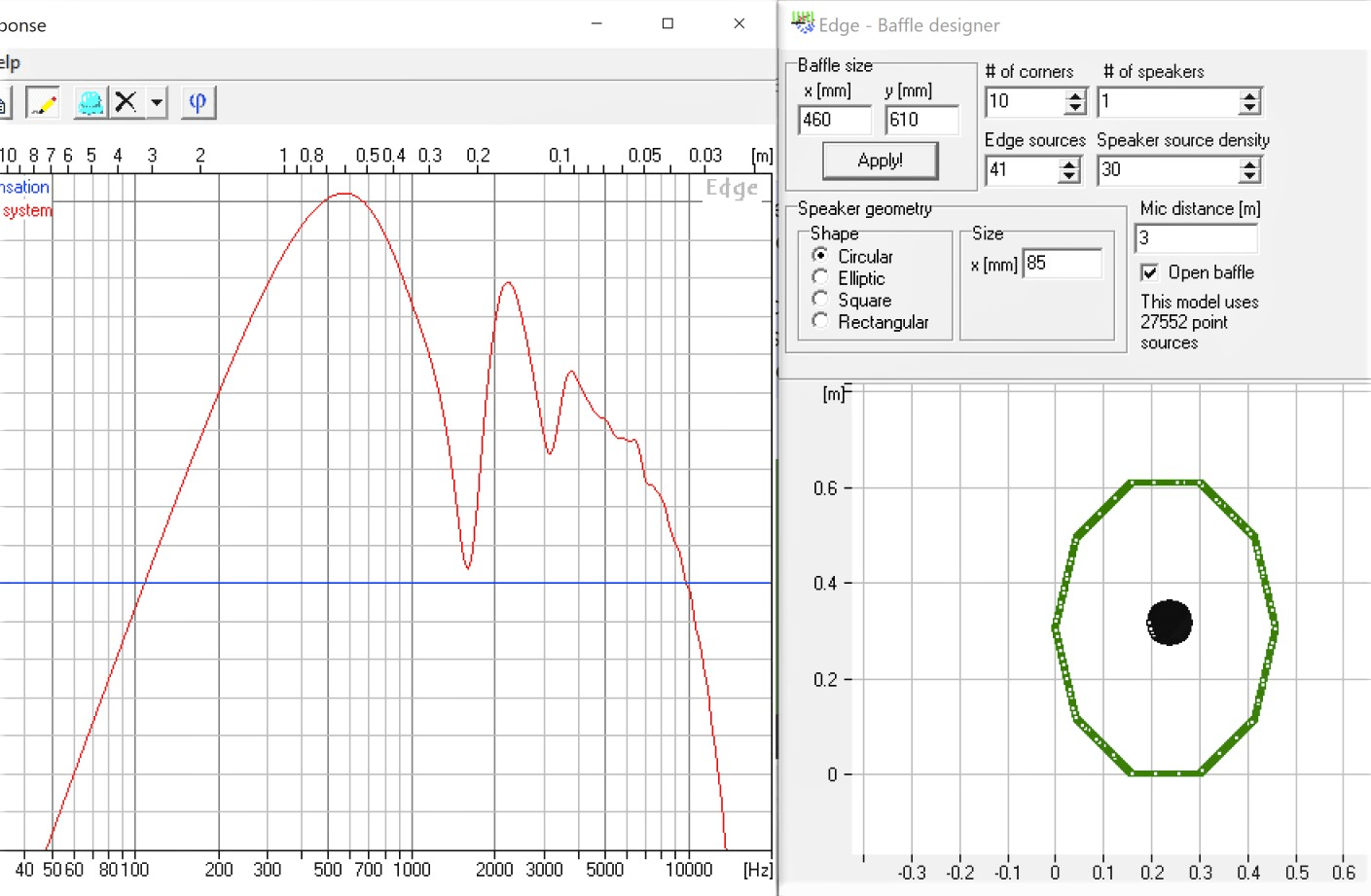
Task: Increase the Speaker source density
Action: [1250, 164]
